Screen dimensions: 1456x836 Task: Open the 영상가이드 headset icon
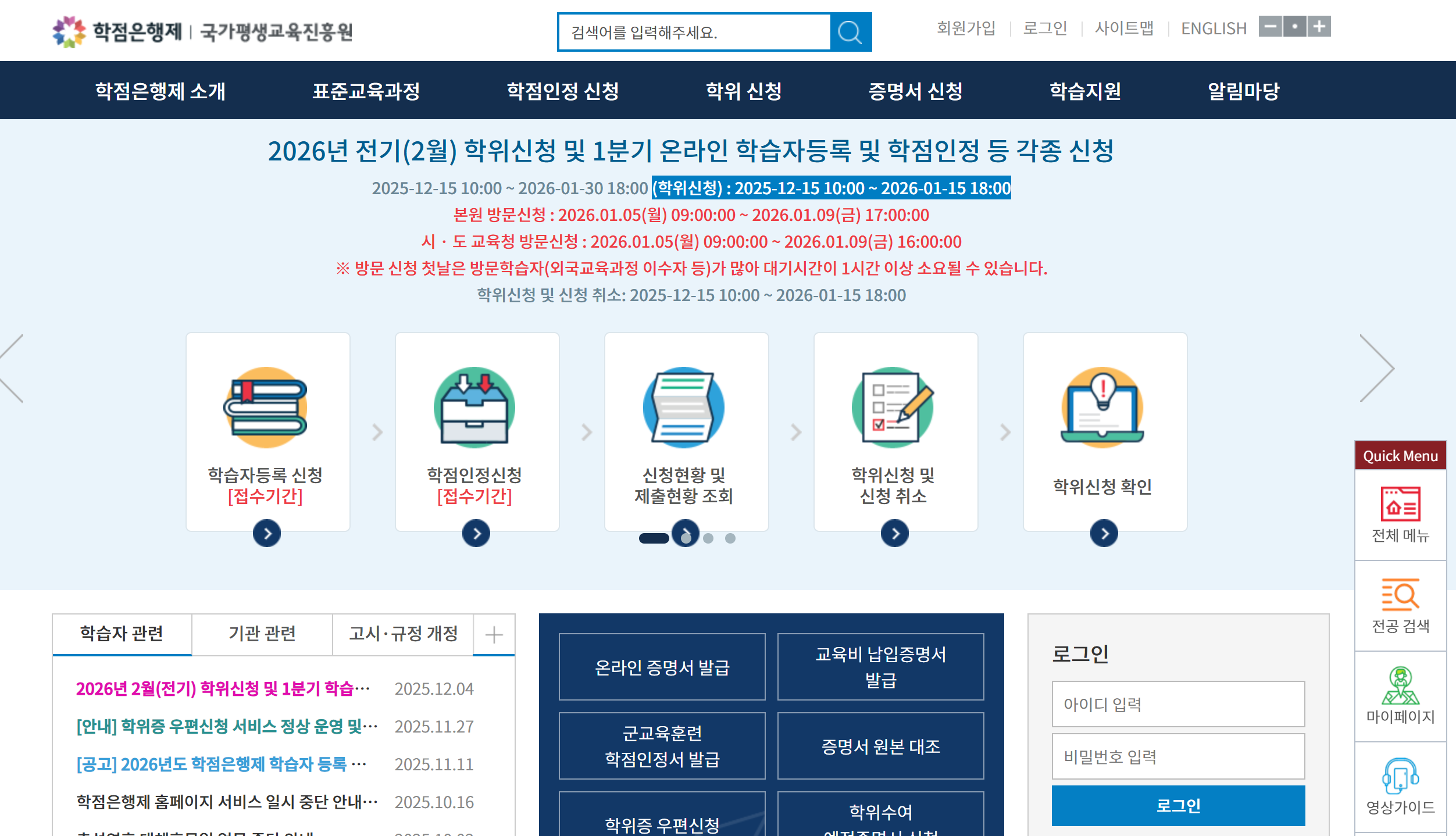pos(1400,785)
